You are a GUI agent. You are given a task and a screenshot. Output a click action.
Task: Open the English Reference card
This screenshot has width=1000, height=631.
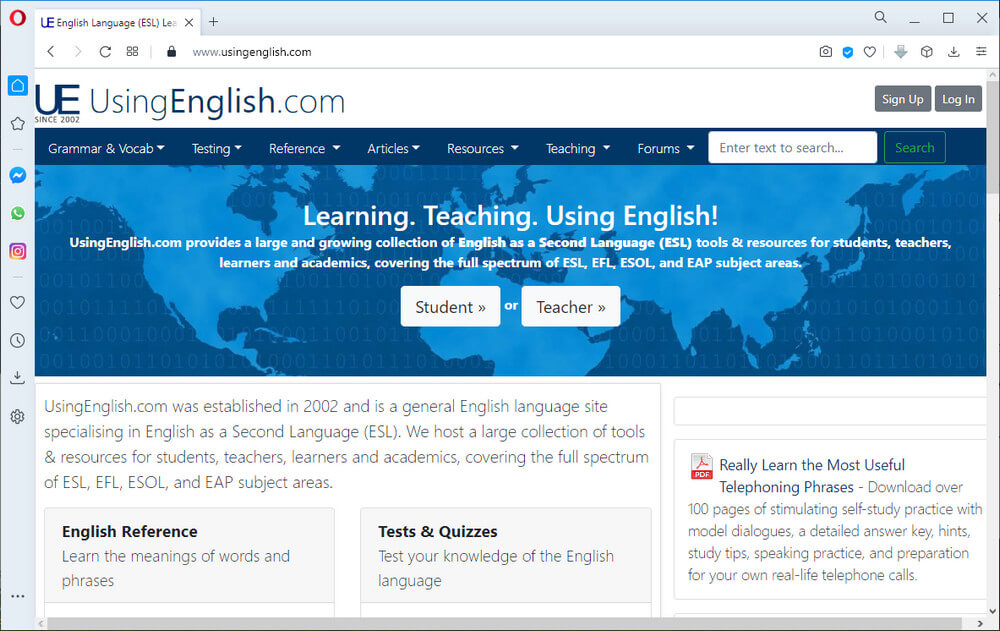(189, 555)
